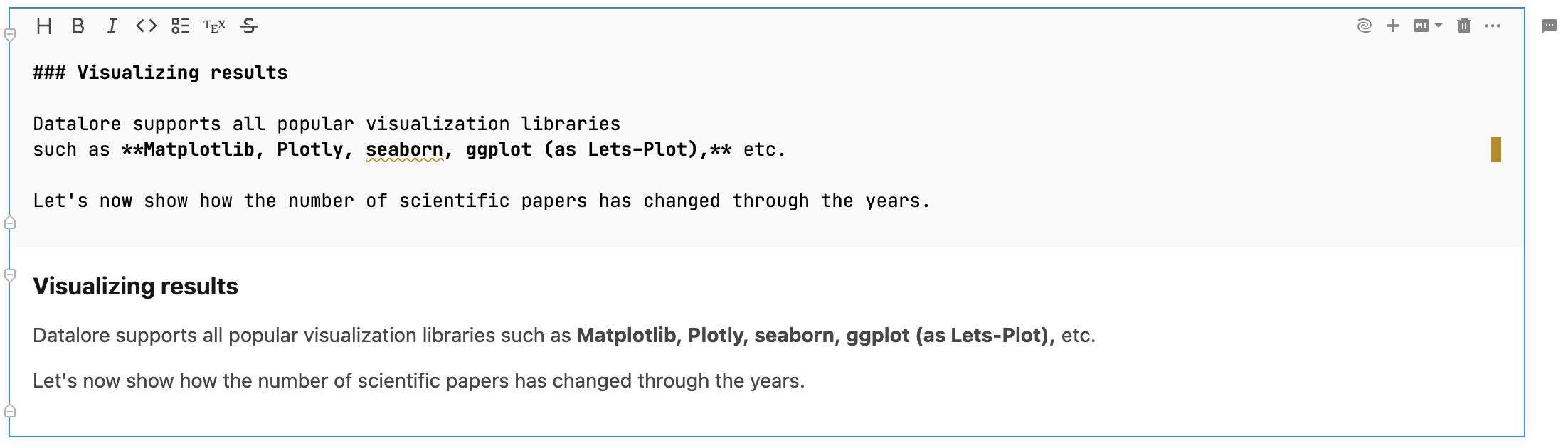Open the AI assistant spiral icon

click(1364, 26)
